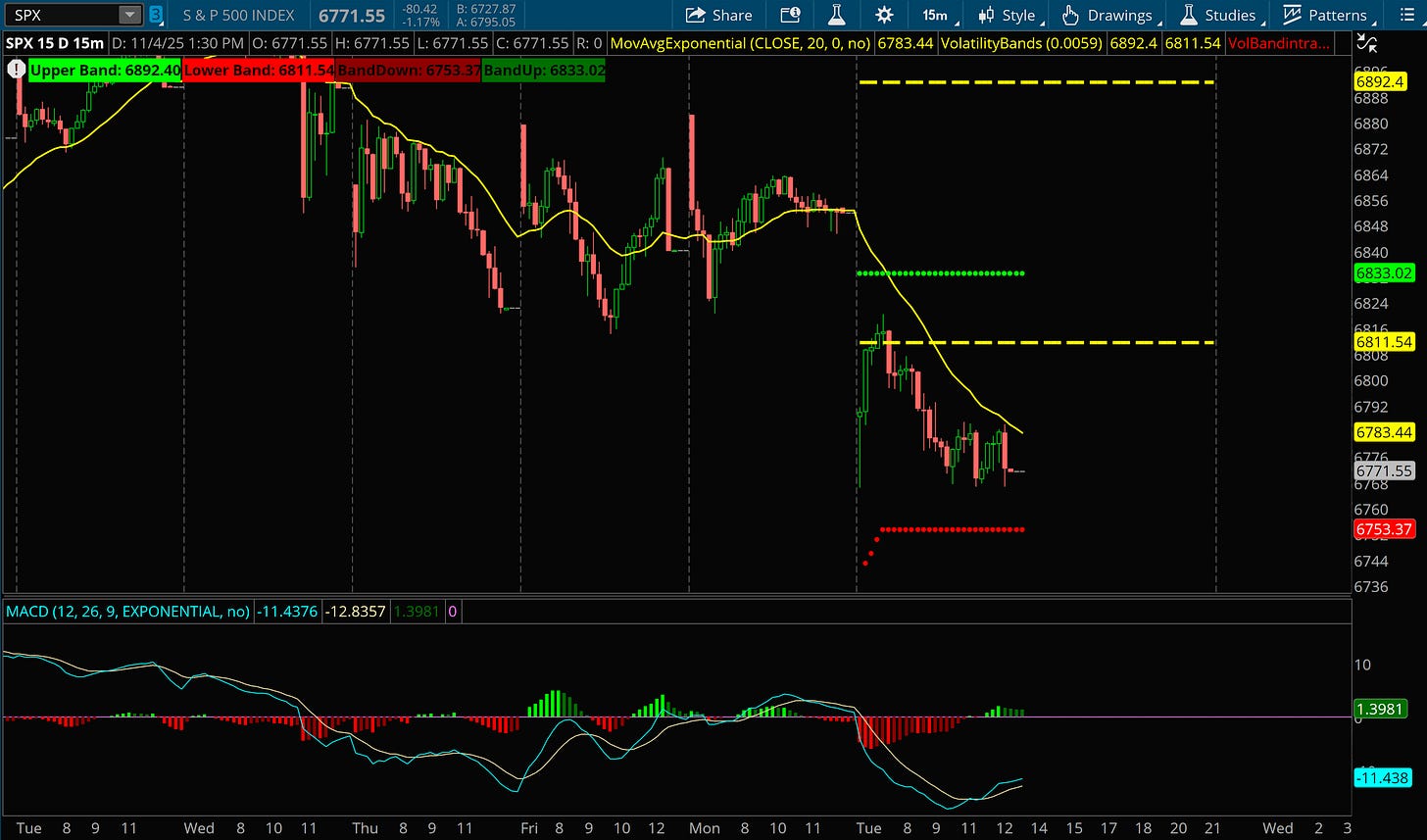Click the red 6753.37 price axis tag
Viewport: 1427px width, 840px height.
click(1383, 530)
